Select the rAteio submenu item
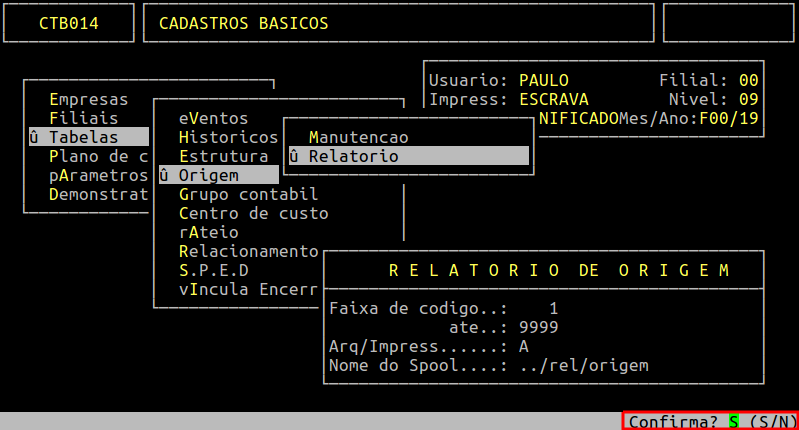Image resolution: width=799 pixels, height=430 pixels. point(208,232)
